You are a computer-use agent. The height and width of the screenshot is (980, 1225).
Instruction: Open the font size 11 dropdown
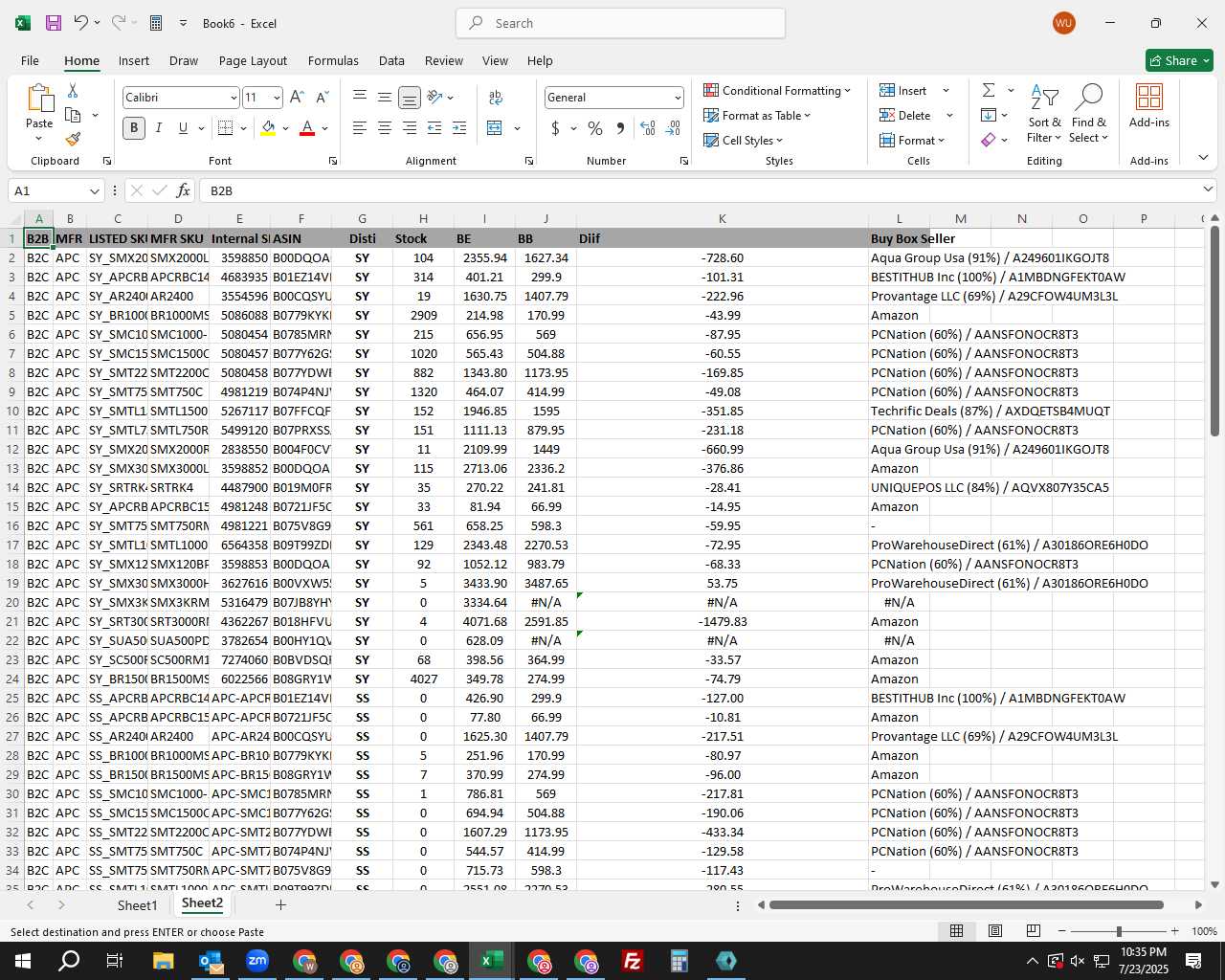tap(277, 98)
